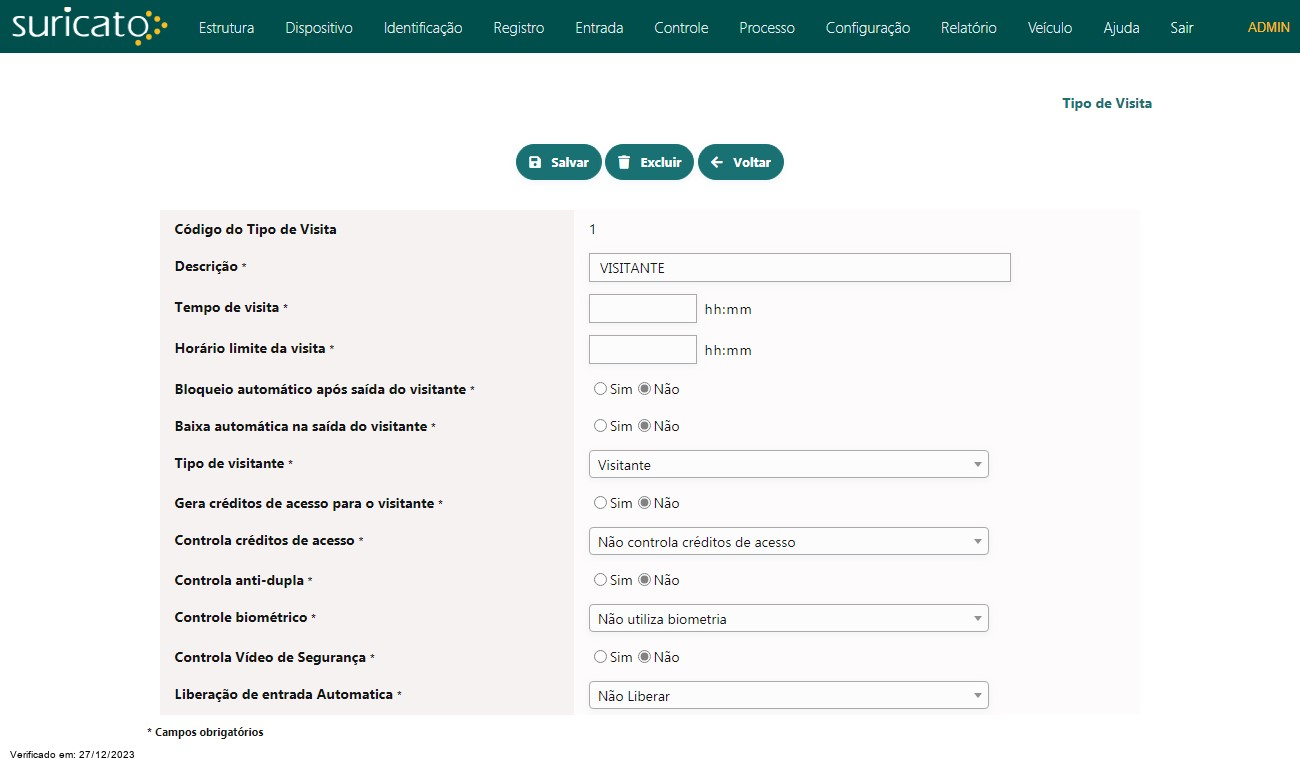
Task: Click the Código do Tipo de Visita label
Action: [255, 229]
